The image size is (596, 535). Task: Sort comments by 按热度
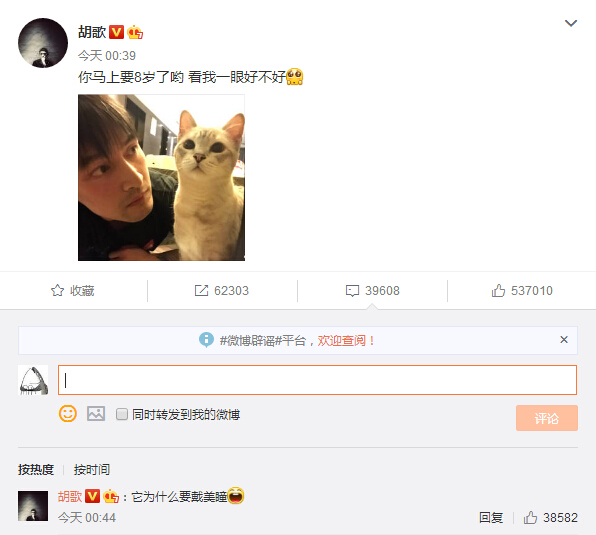[36, 470]
